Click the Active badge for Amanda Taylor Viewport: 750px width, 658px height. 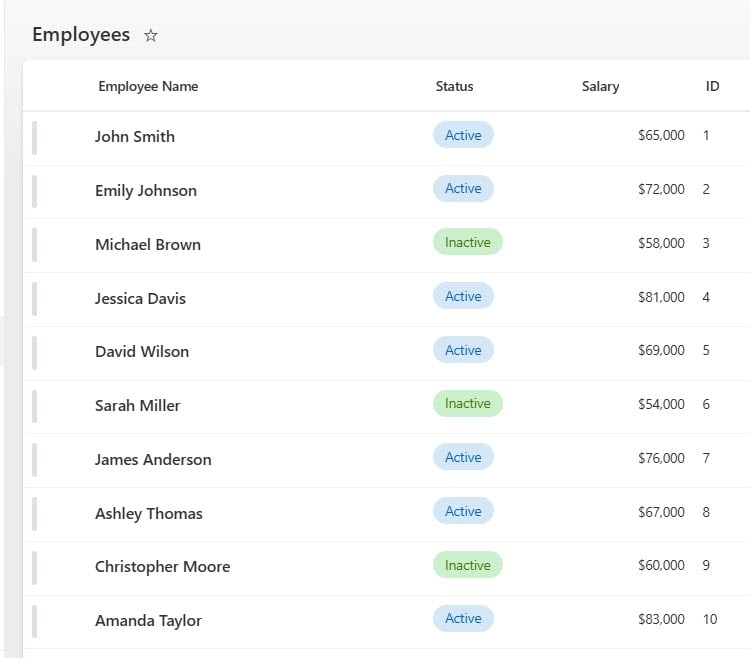[463, 618]
